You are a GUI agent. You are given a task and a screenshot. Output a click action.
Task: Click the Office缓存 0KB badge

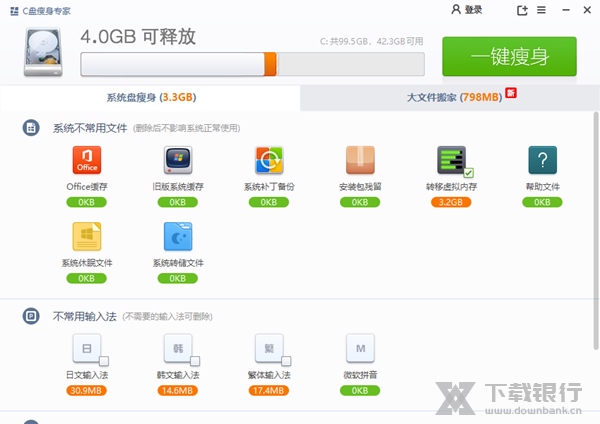(86, 202)
